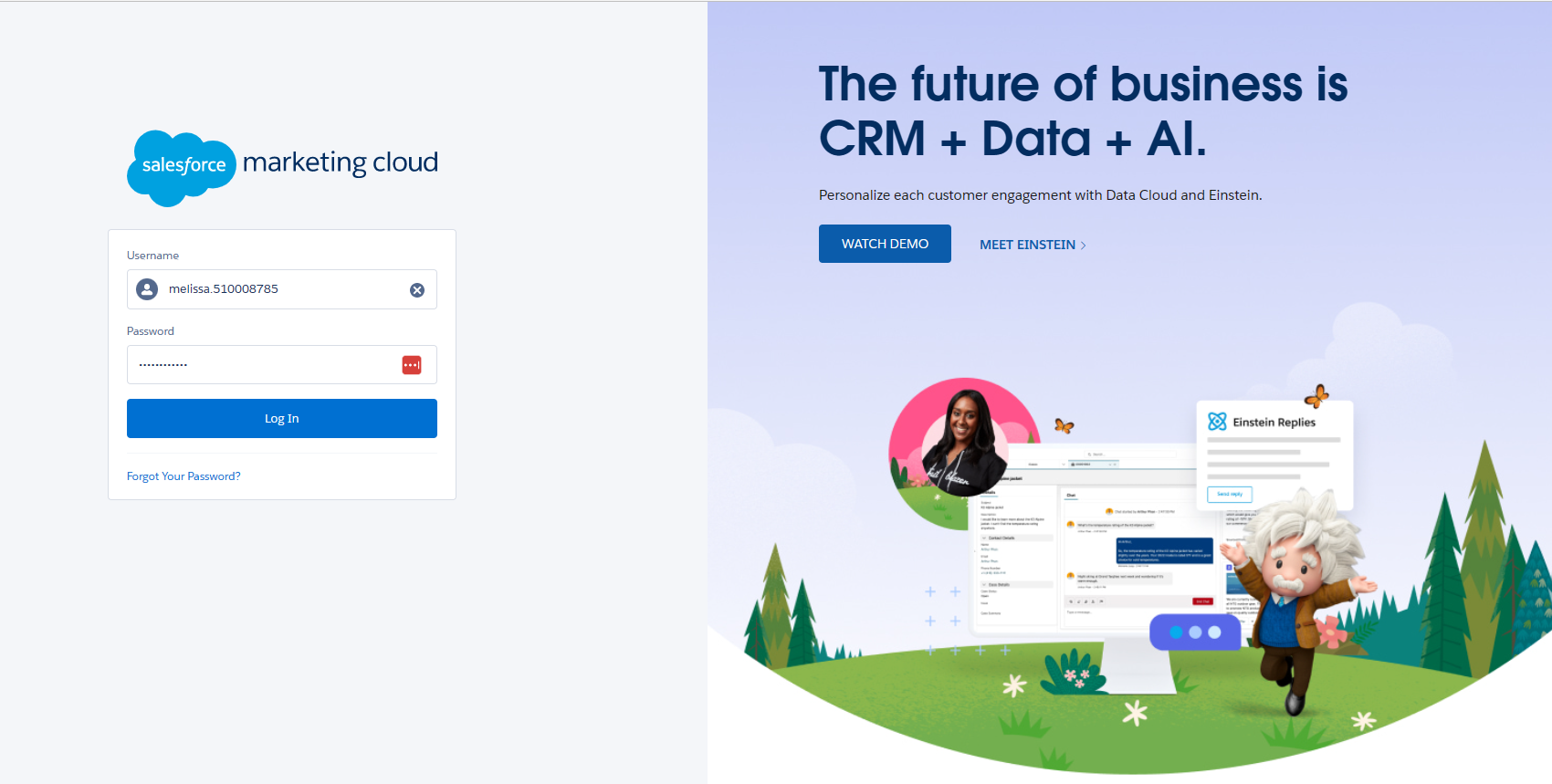Click the red End Chat button on monitor
This screenshot has height=784, width=1552.
tap(1202, 601)
